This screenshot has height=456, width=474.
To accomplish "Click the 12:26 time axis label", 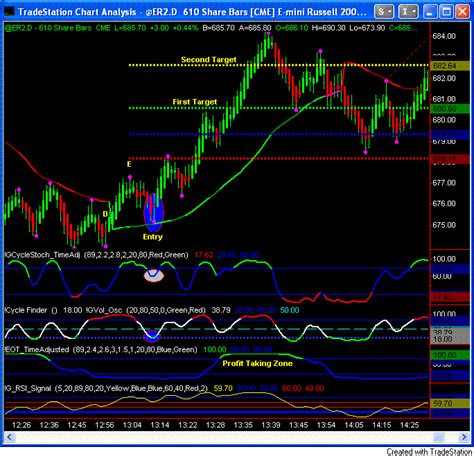I will click(x=22, y=425).
